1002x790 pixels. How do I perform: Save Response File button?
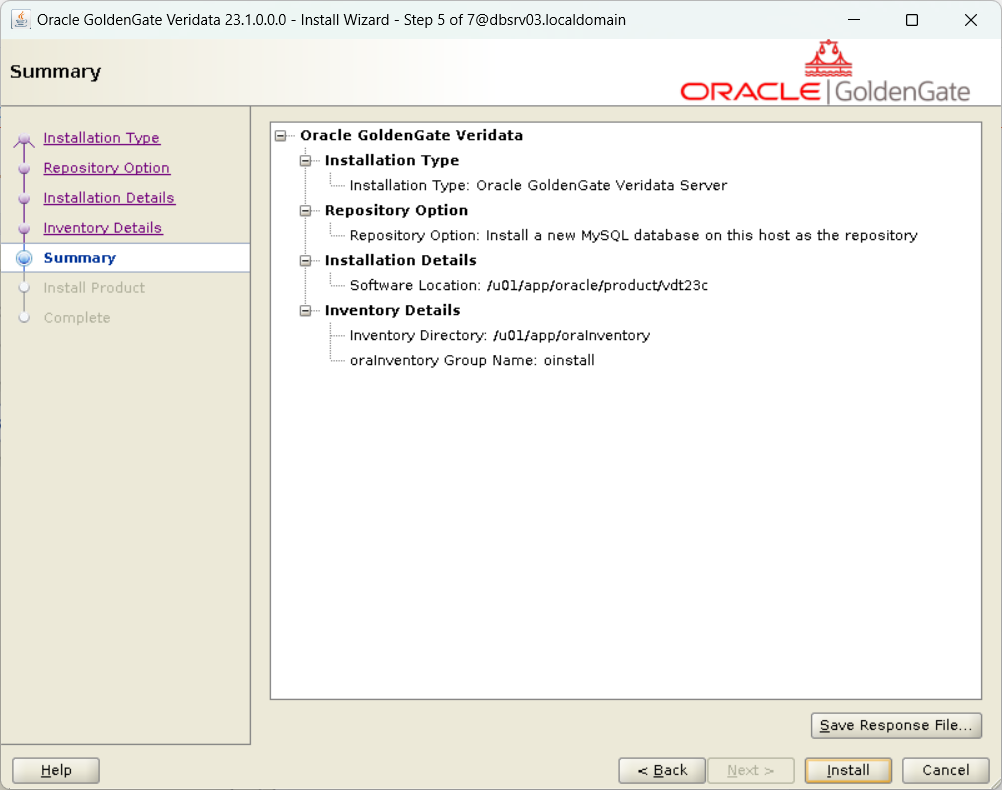[896, 725]
